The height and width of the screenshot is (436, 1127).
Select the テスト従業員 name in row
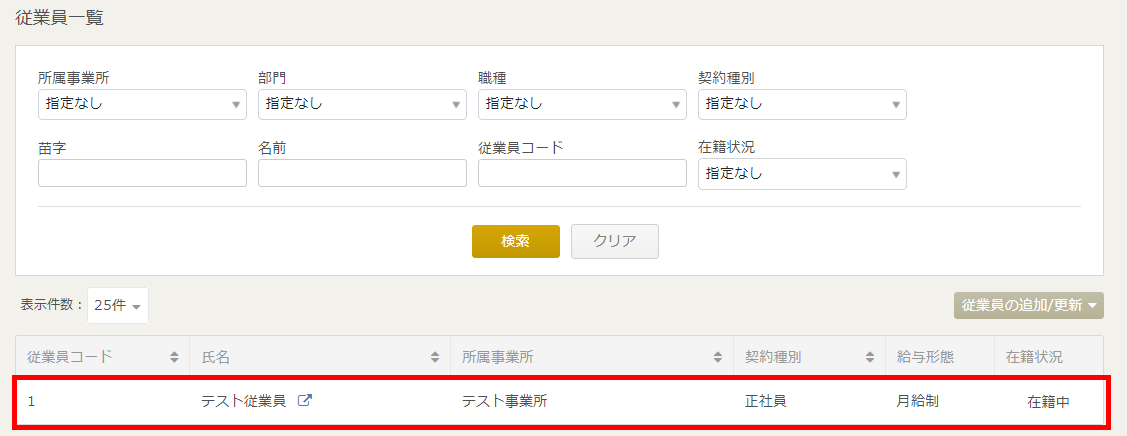pyautogui.click(x=244, y=402)
